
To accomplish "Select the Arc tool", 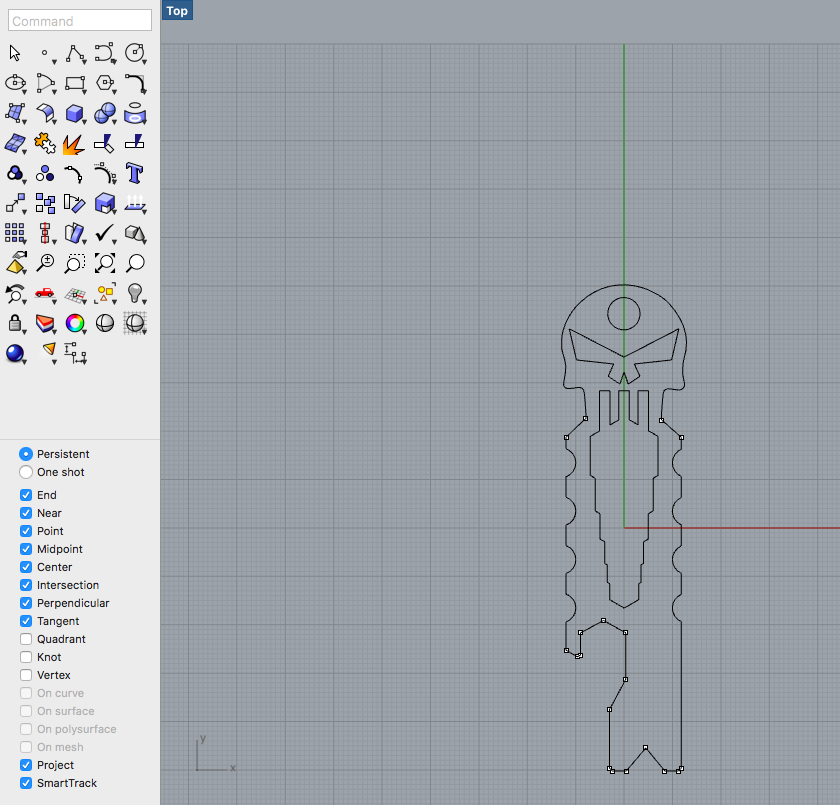I will (x=45, y=83).
